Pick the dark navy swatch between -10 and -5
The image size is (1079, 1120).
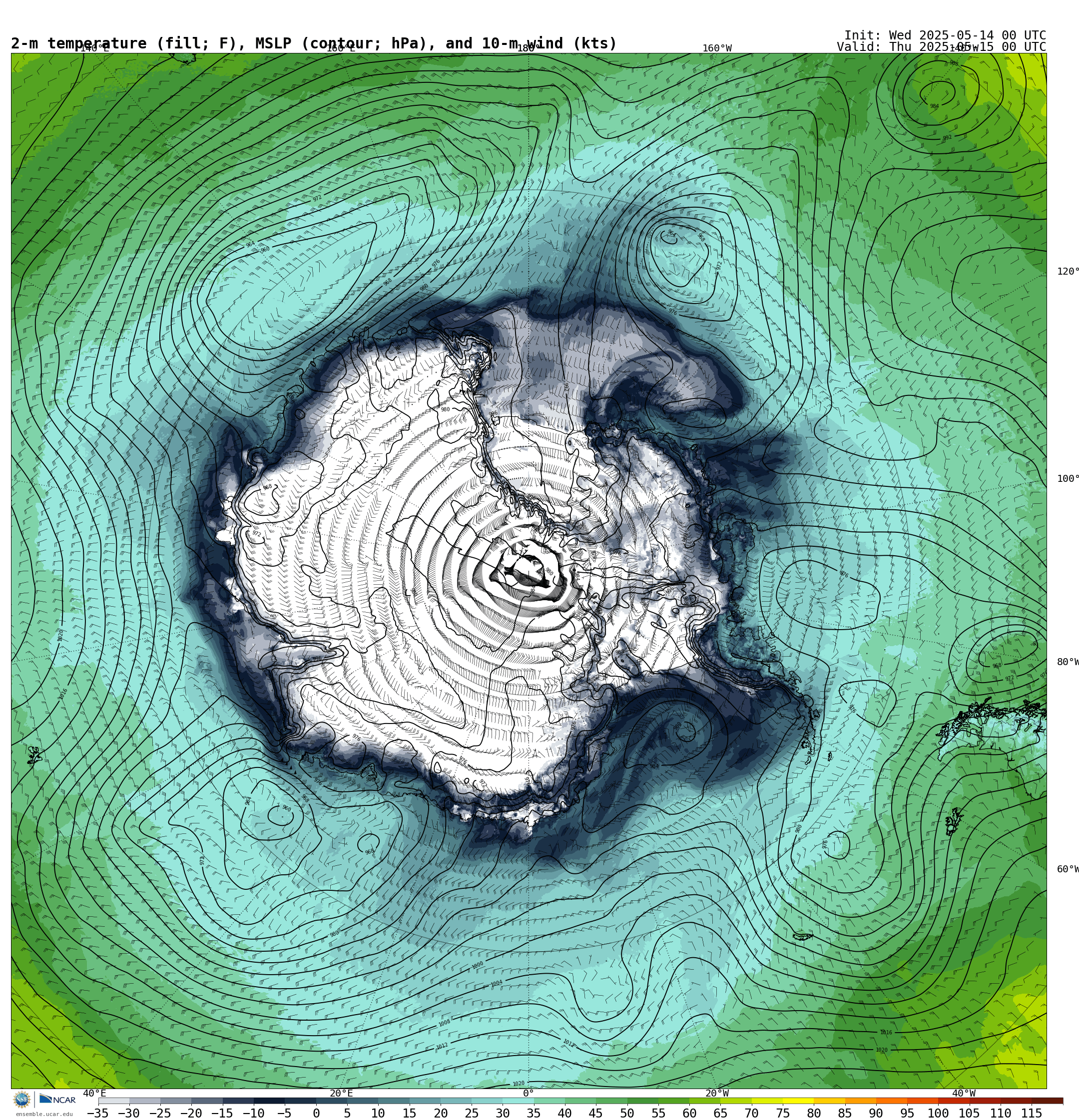[269, 1101]
